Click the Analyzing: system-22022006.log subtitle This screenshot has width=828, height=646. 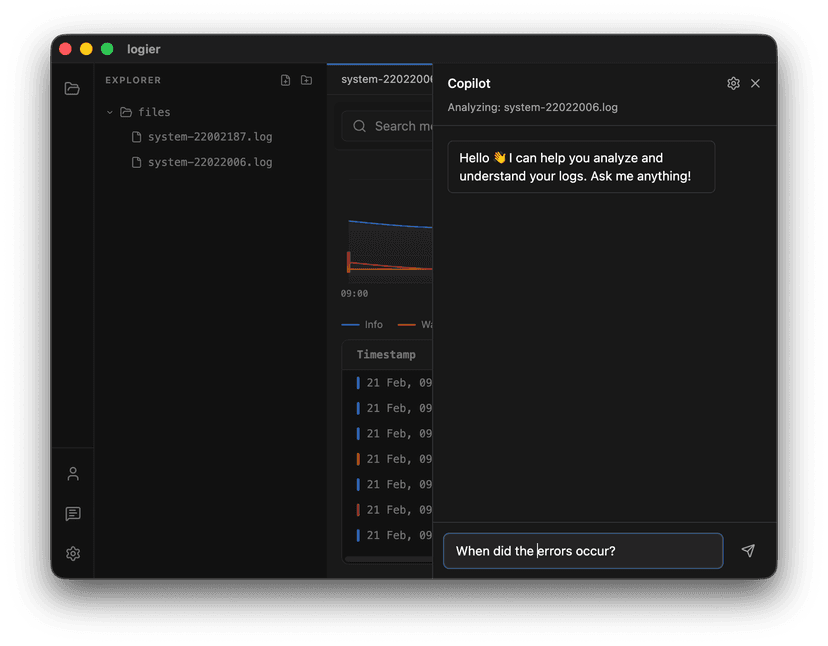click(532, 107)
